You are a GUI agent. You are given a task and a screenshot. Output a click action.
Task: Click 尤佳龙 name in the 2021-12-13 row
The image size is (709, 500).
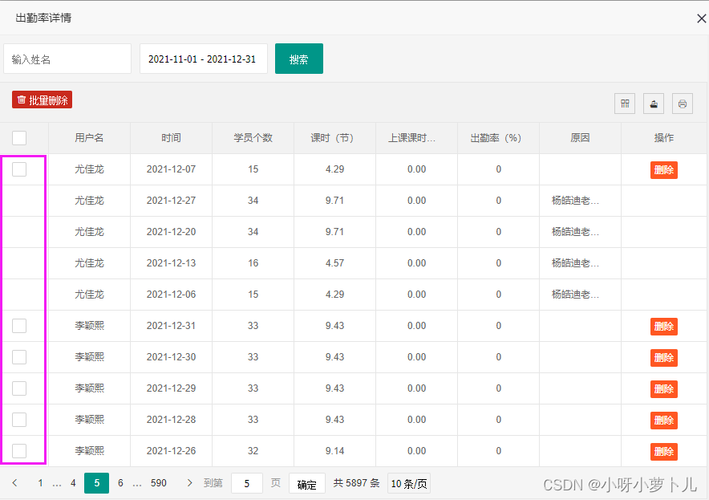tap(89, 263)
